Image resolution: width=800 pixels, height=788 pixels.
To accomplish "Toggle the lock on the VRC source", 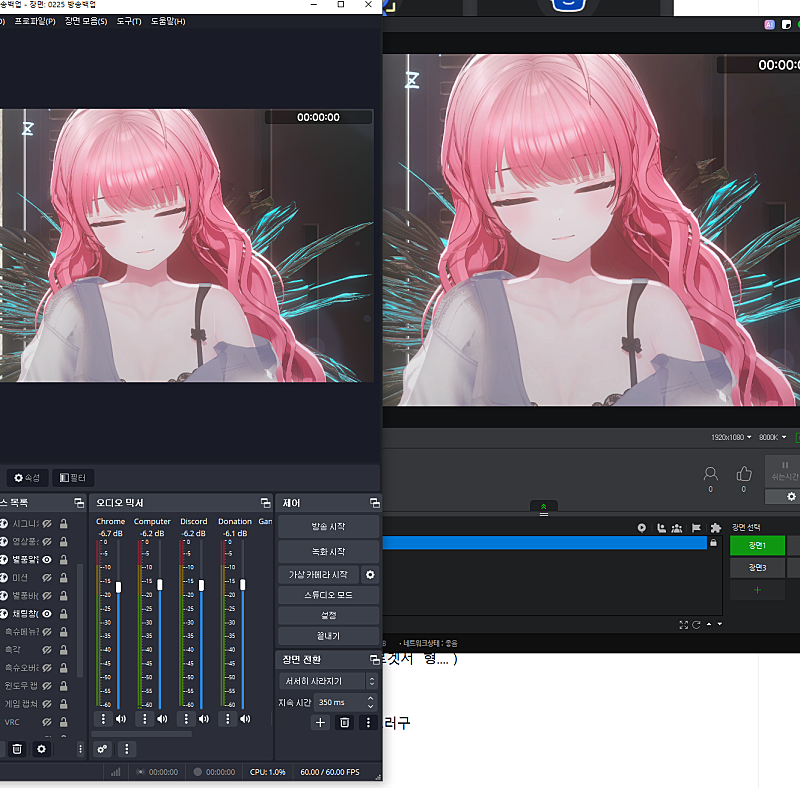I will click(64, 722).
